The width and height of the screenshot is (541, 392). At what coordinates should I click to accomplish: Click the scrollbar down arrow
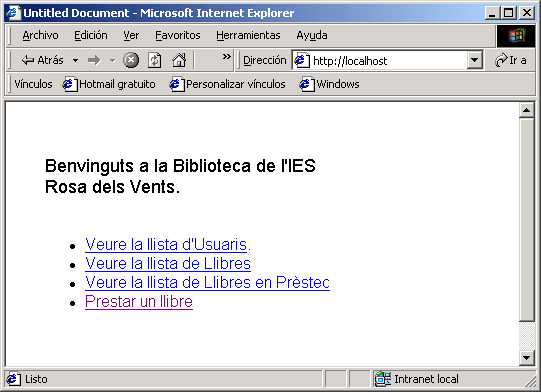[527, 358]
